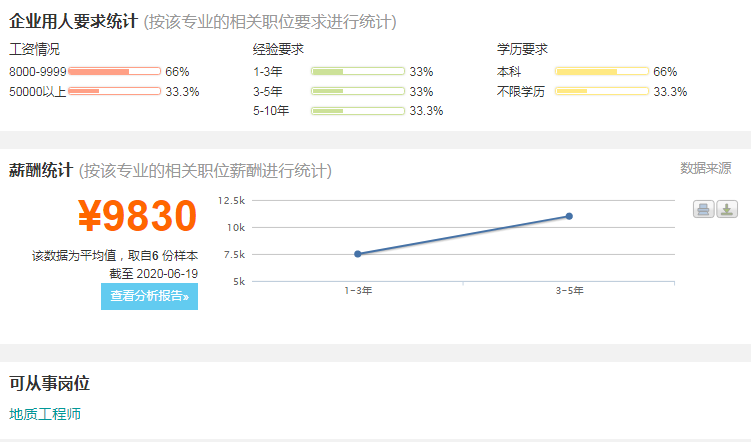Click the chart print icon
Viewport: 751px width, 442px height.
(x=703, y=209)
